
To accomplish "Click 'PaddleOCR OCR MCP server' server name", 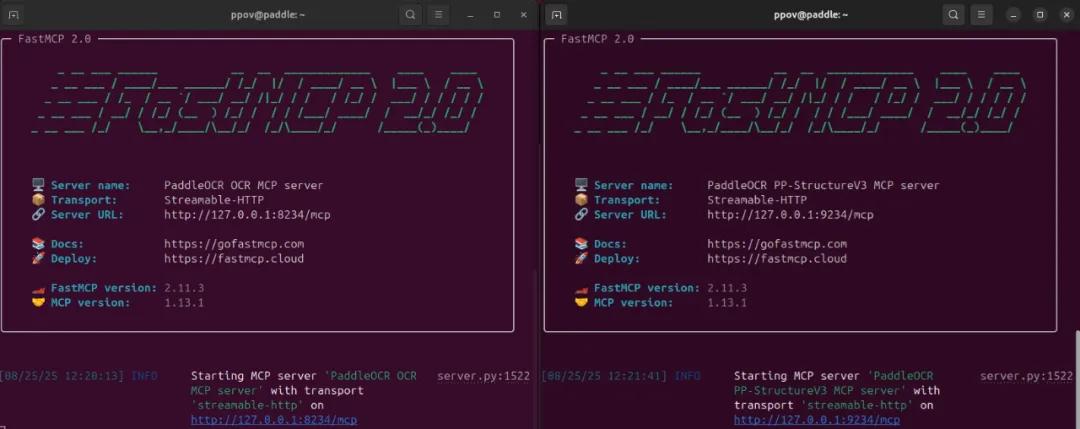I will click(x=243, y=185).
